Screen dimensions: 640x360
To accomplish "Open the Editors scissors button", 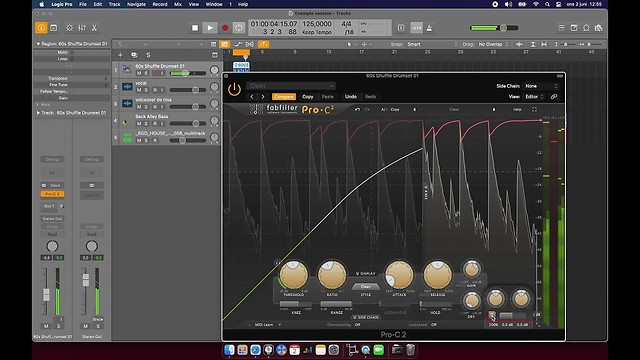I will click(x=94, y=28).
